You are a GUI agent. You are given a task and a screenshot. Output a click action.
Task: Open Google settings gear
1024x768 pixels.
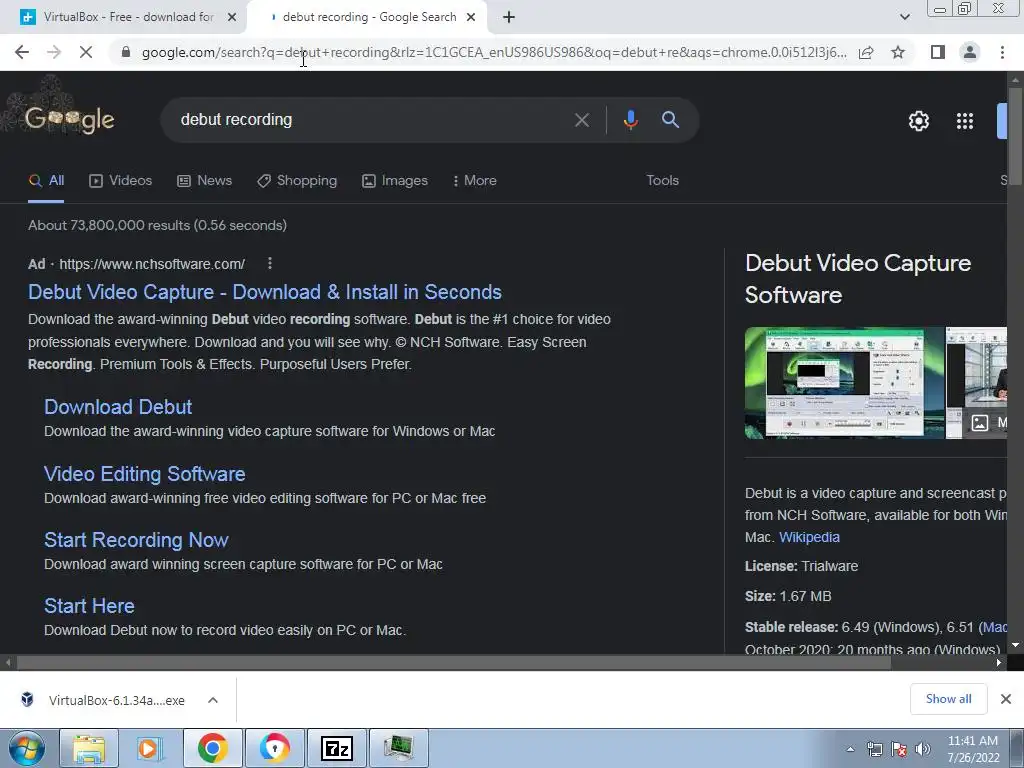click(919, 121)
